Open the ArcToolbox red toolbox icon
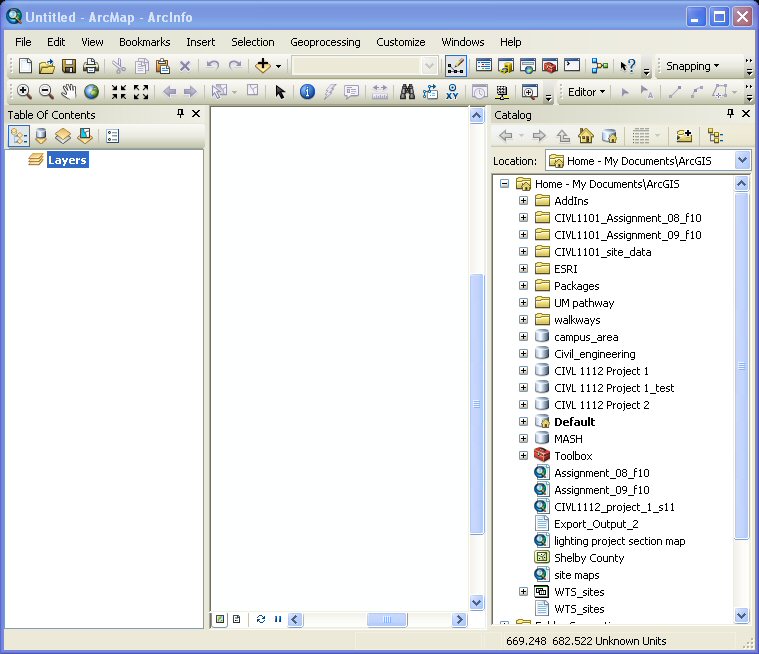 pos(549,66)
